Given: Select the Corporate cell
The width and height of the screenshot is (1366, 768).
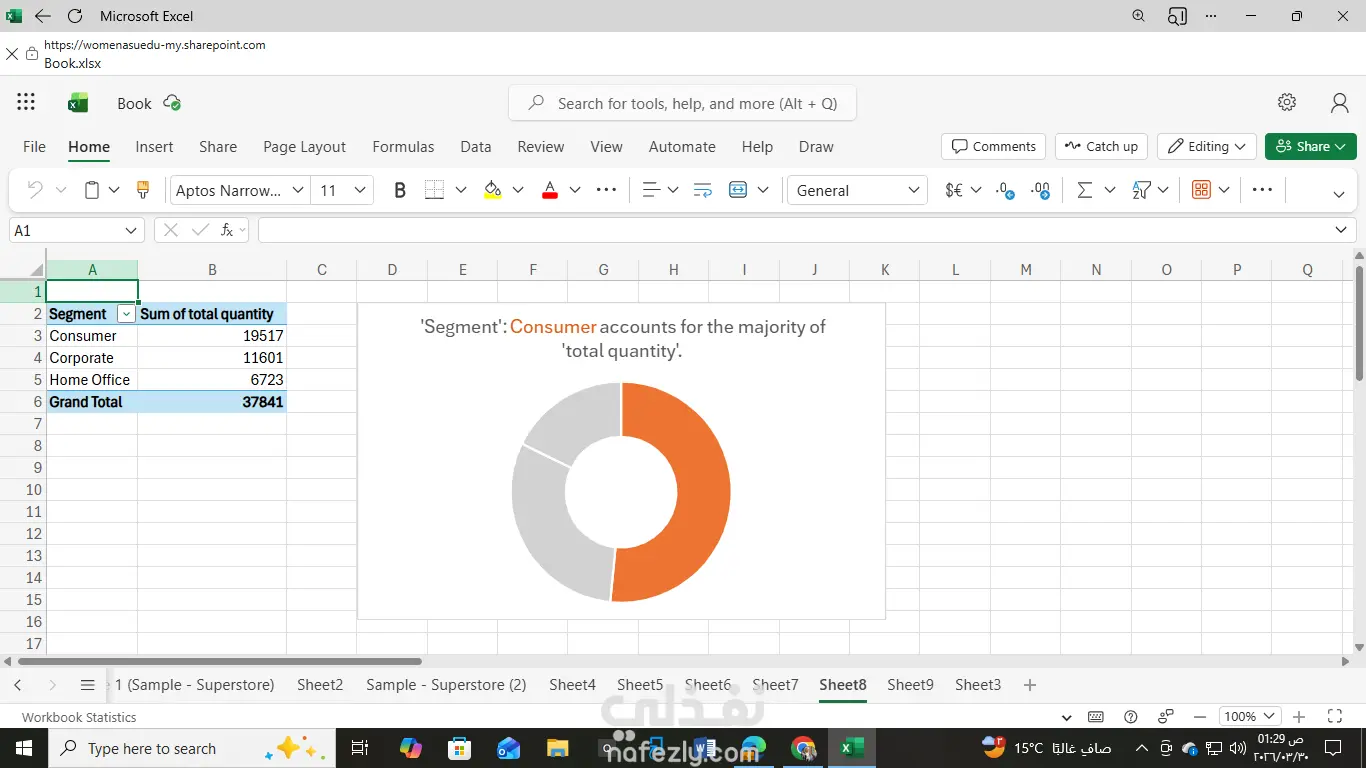Looking at the screenshot, I should 92,358.
